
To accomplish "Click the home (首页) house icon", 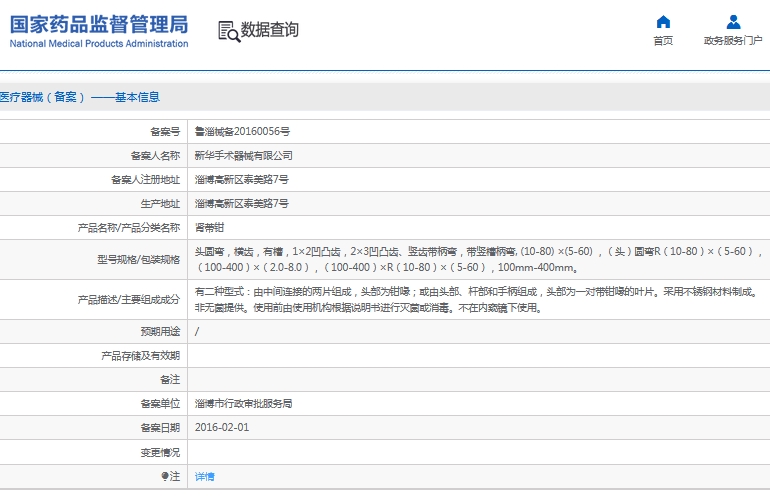I will [663, 22].
